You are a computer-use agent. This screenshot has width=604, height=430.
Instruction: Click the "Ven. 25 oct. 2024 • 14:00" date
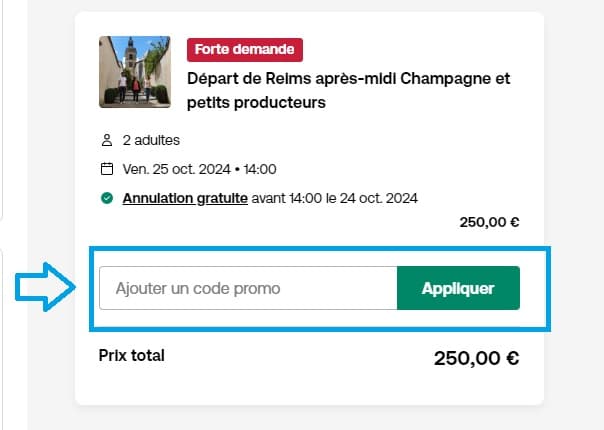click(x=199, y=169)
